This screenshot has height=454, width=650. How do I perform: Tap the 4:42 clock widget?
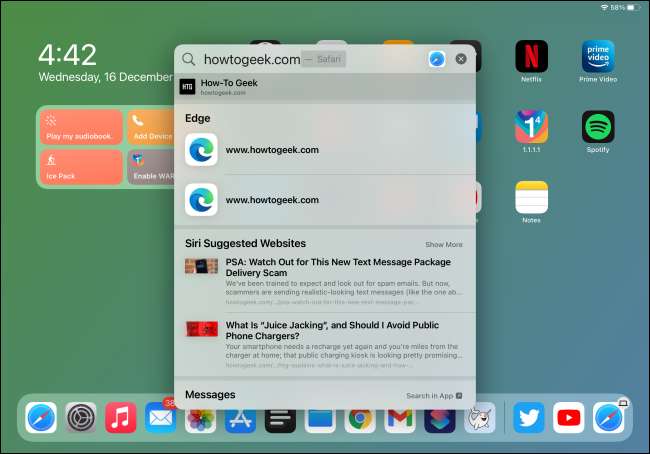67,55
